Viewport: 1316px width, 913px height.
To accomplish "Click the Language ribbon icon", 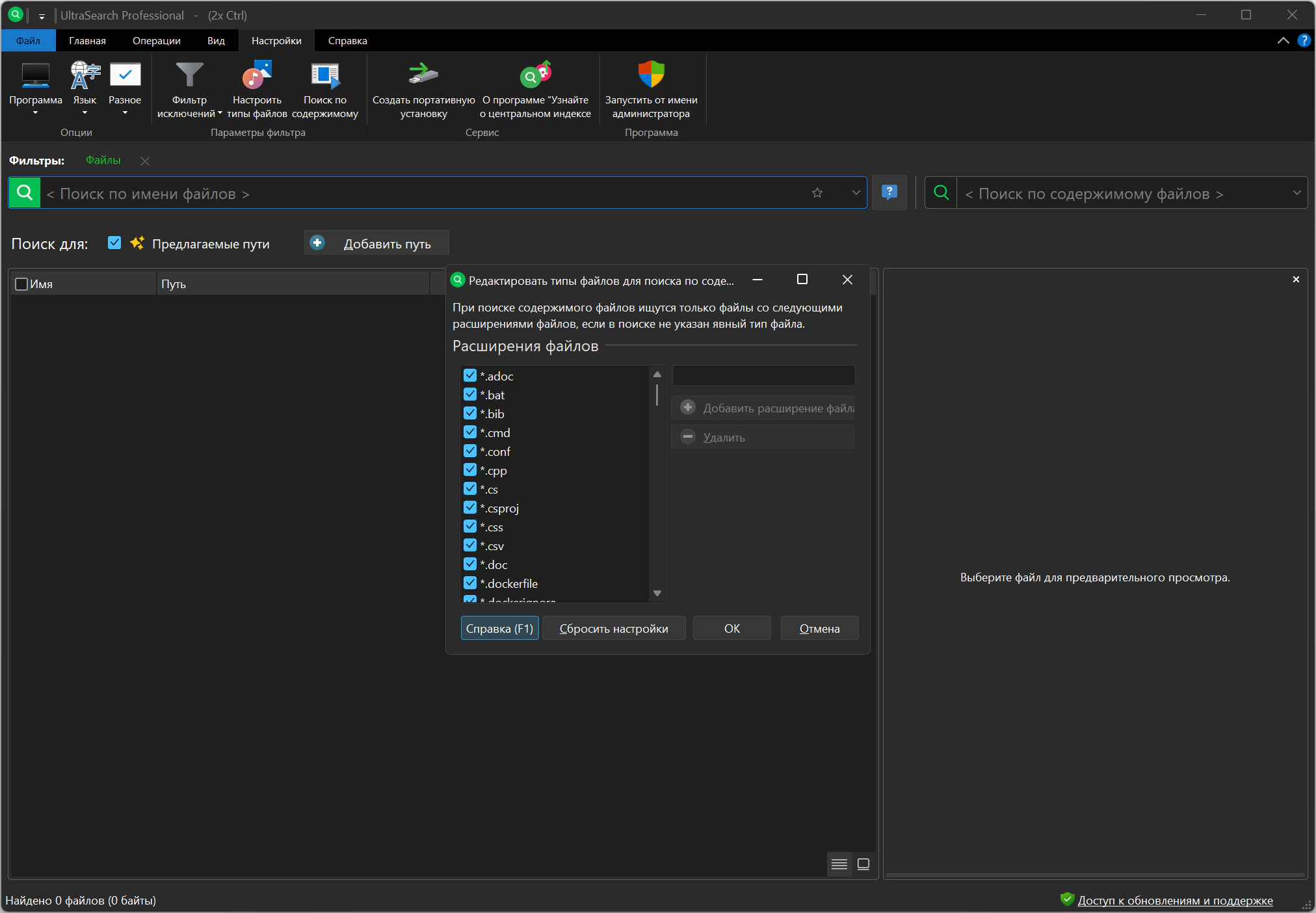I will [85, 76].
